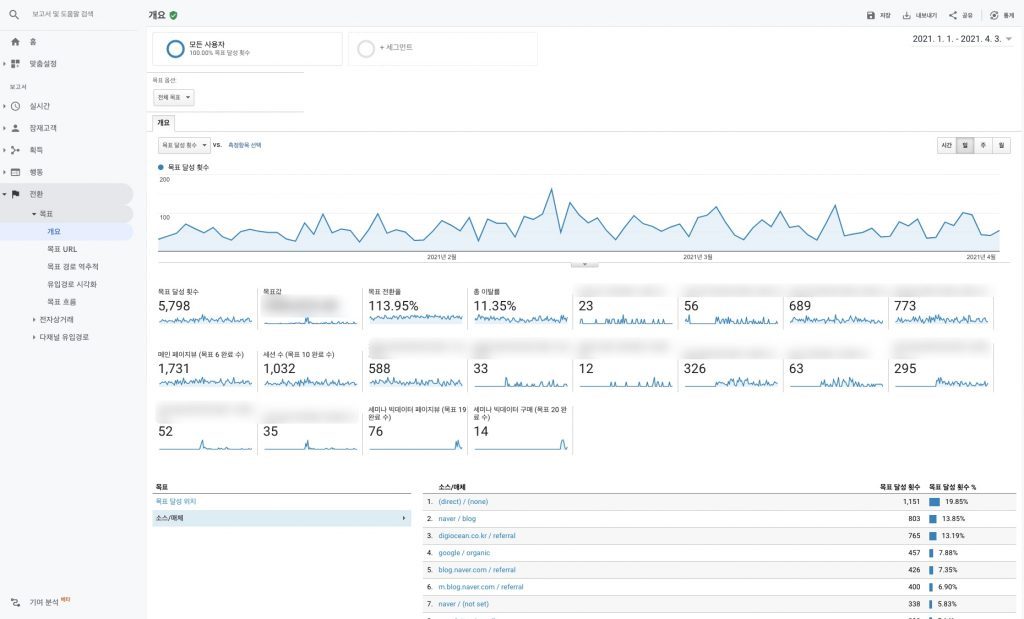Switch chart to Month (월) view
Image resolution: width=1024 pixels, height=619 pixels.
(1001, 145)
